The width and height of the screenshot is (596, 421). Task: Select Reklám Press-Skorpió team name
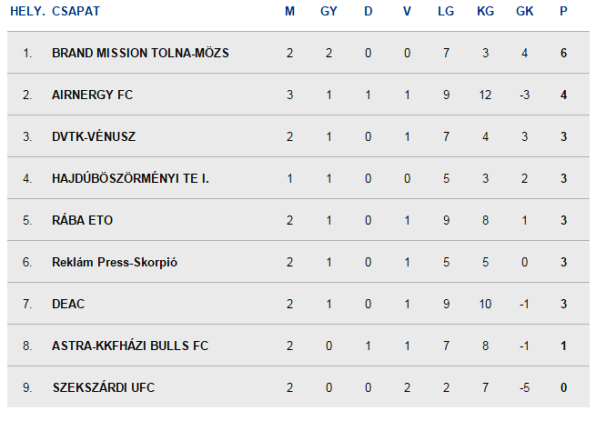pyautogui.click(x=114, y=262)
